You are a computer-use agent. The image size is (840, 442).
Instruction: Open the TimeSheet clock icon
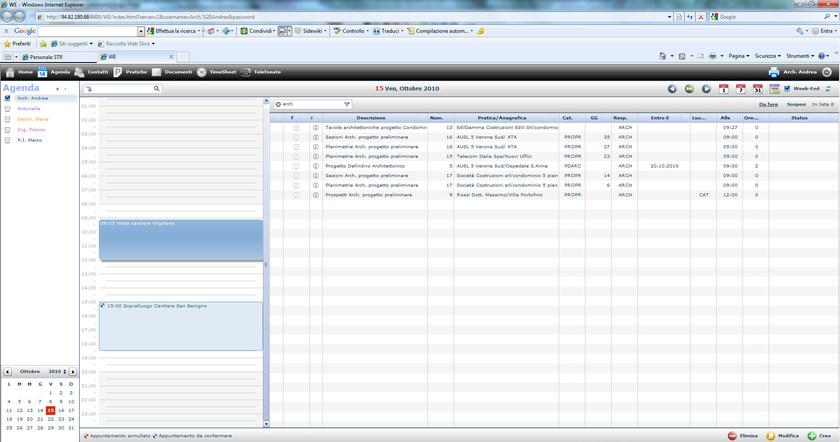pos(201,72)
